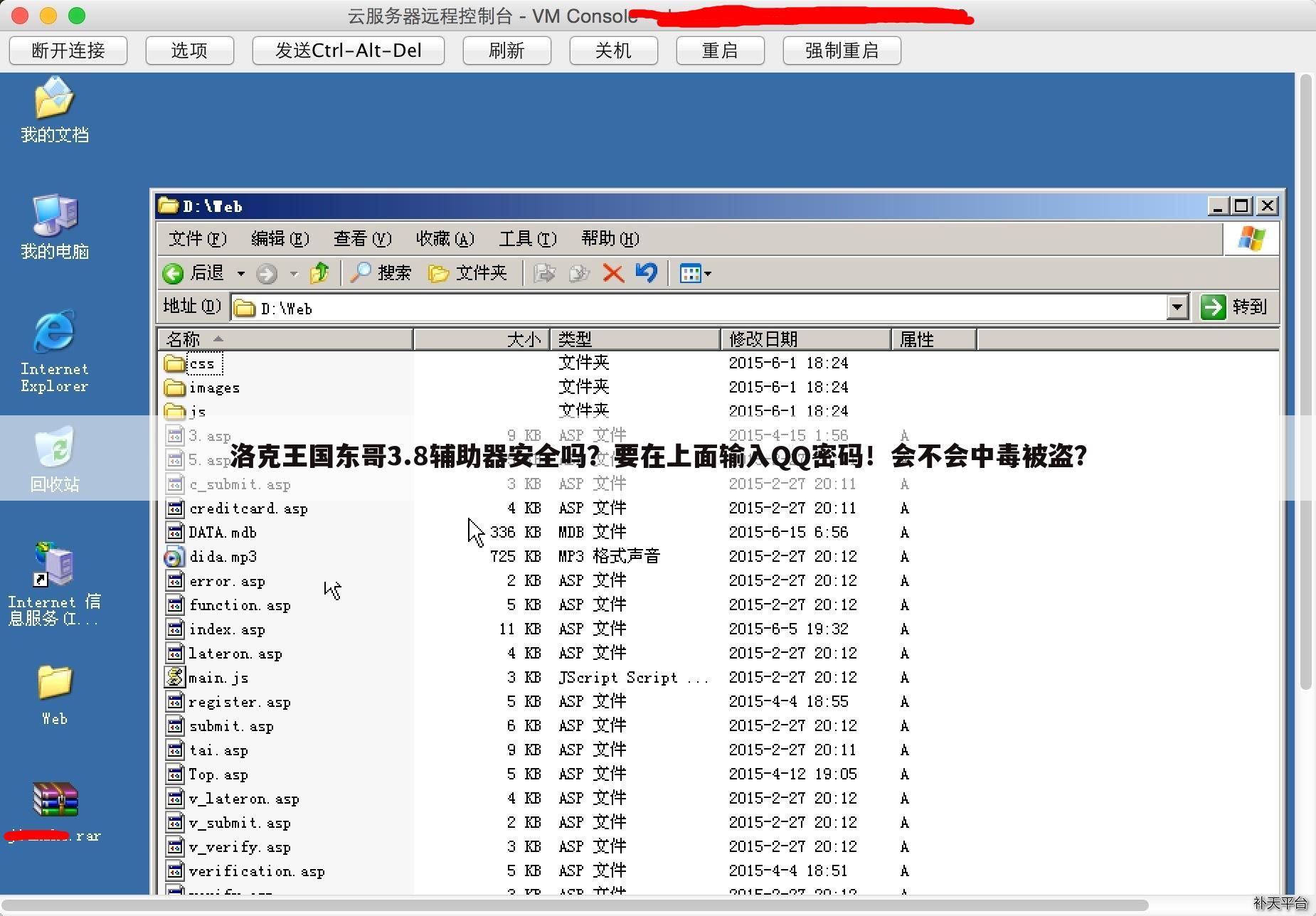Click the up one level folder icon
This screenshot has height=916, width=1316.
click(x=319, y=272)
